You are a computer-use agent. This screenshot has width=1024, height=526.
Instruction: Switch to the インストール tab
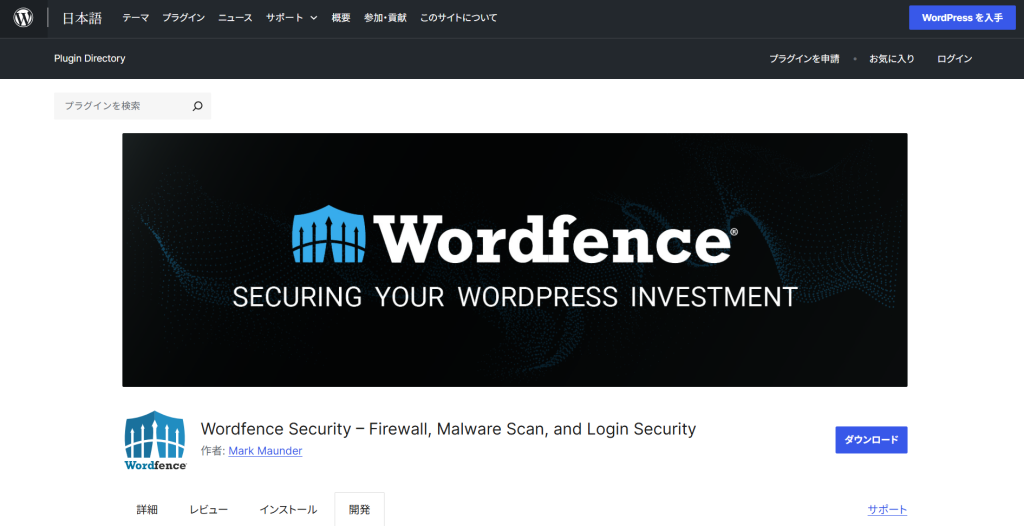click(x=288, y=510)
